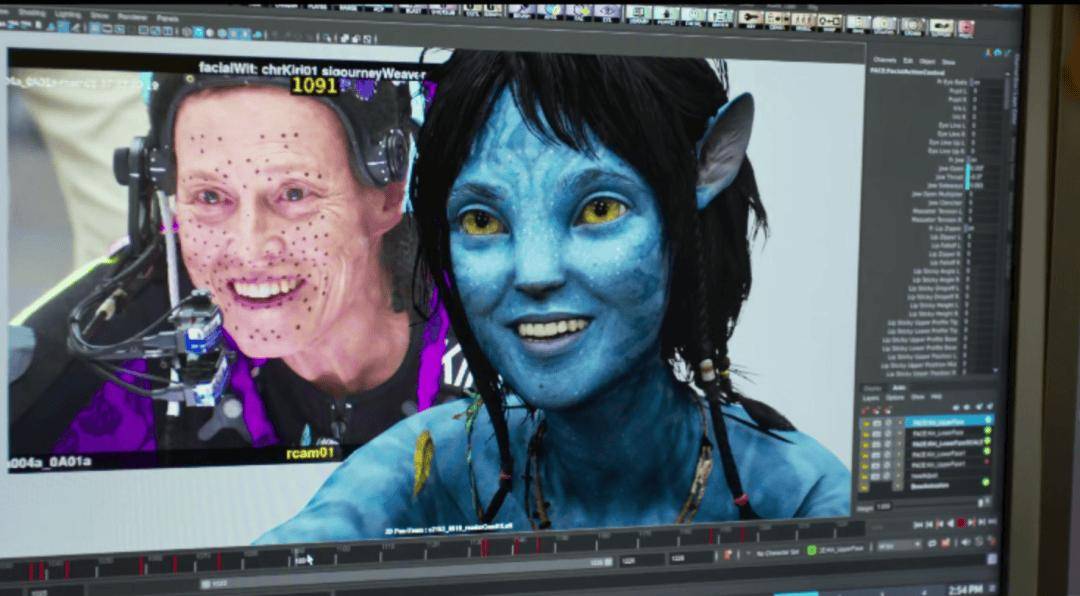The width and height of the screenshot is (1080, 596).
Task: Jump to the end of the playback range
Action: pyautogui.click(x=991, y=522)
